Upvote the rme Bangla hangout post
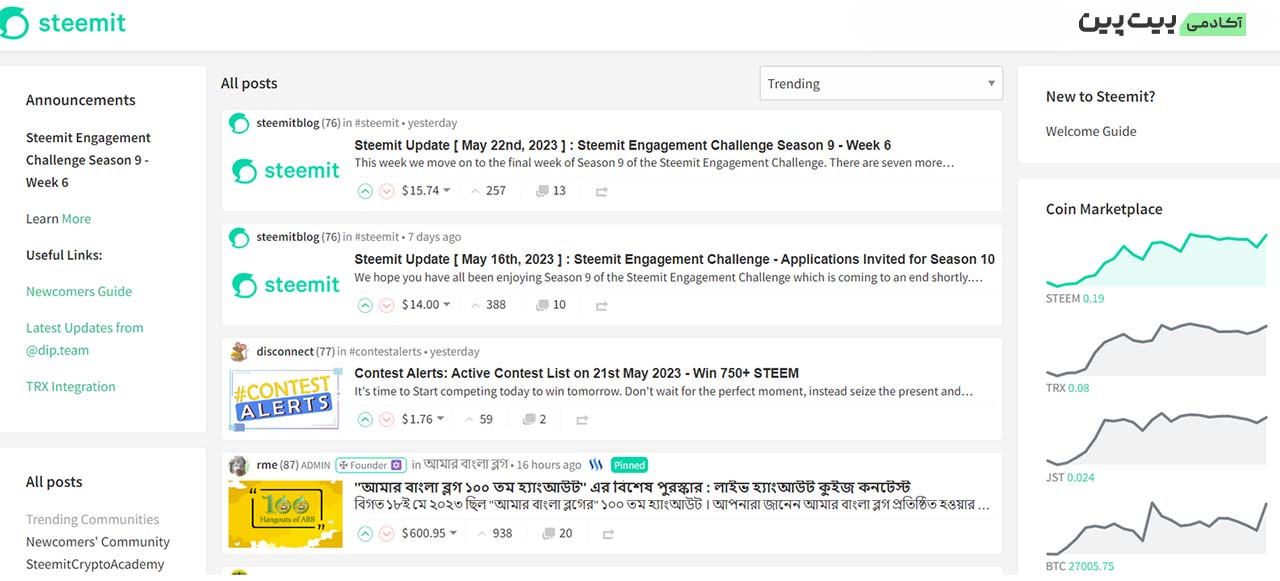This screenshot has width=1280, height=581. tap(365, 534)
